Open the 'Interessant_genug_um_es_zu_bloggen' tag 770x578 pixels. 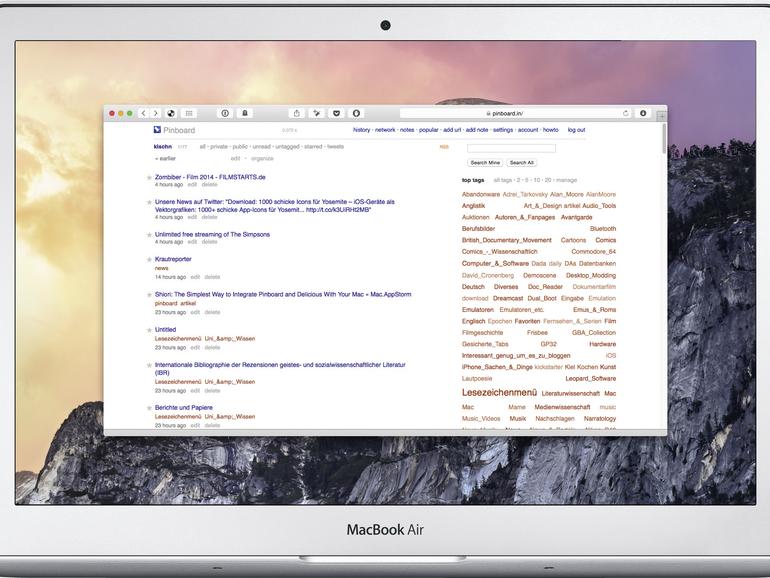(516, 356)
